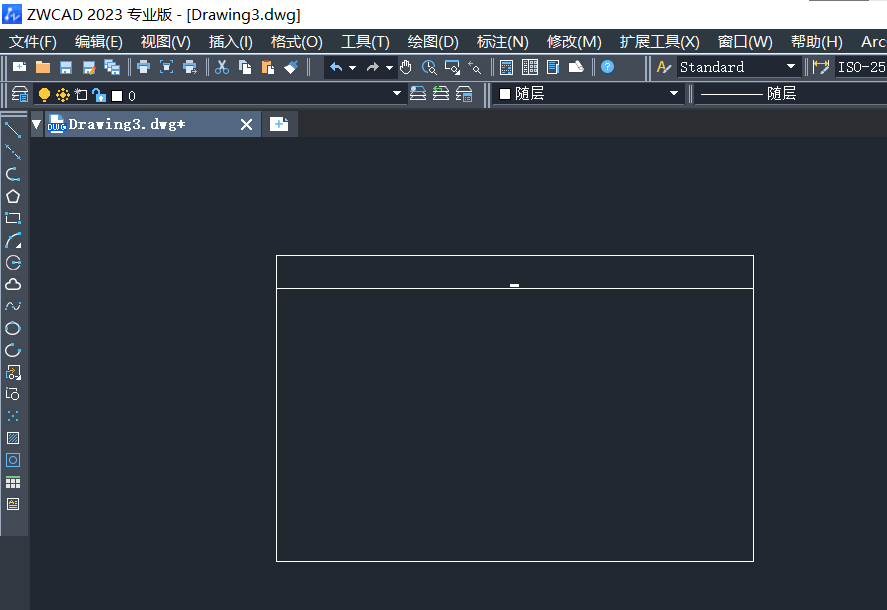Click the eraser-shaped toolbar icon
The height and width of the screenshot is (610, 887).
click(576, 67)
